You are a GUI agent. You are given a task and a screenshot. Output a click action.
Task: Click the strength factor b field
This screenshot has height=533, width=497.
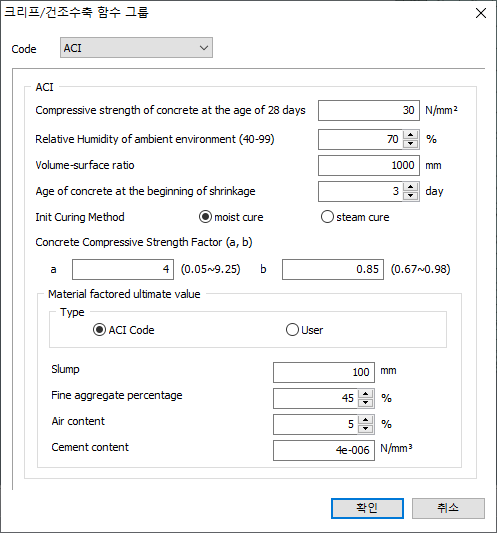333,270
